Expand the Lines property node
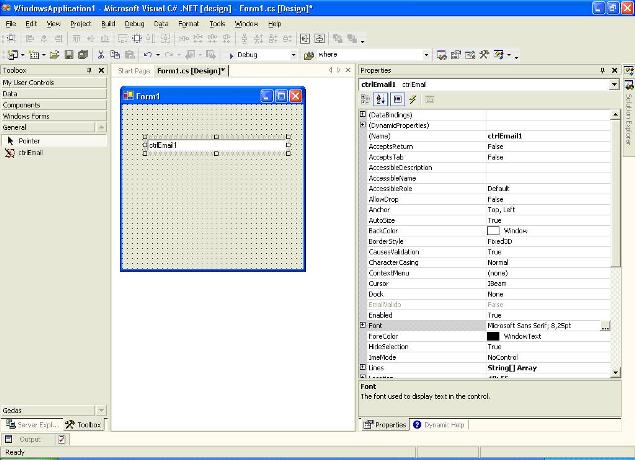Image resolution: width=635 pixels, height=460 pixels. (363, 367)
